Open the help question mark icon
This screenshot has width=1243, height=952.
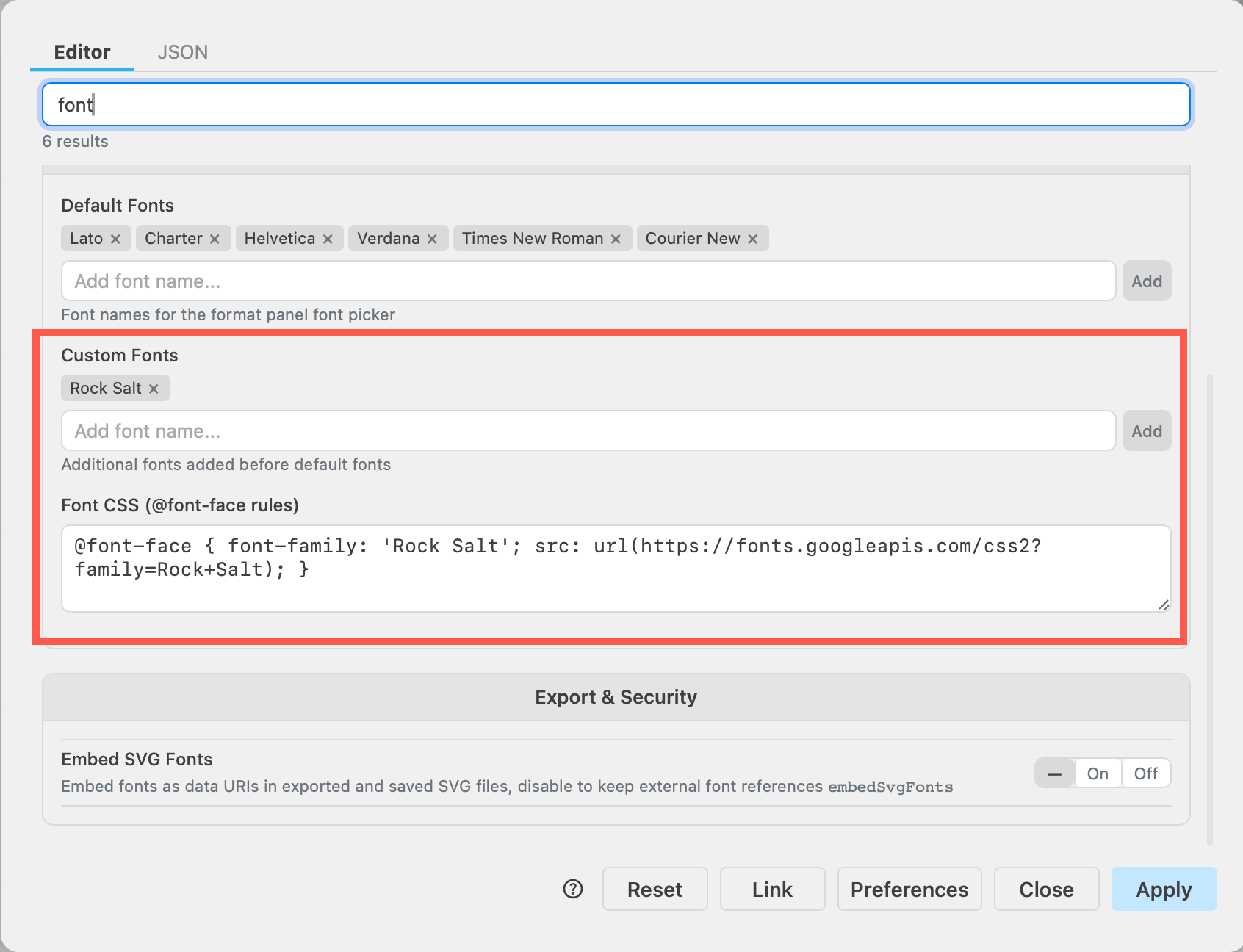(573, 889)
